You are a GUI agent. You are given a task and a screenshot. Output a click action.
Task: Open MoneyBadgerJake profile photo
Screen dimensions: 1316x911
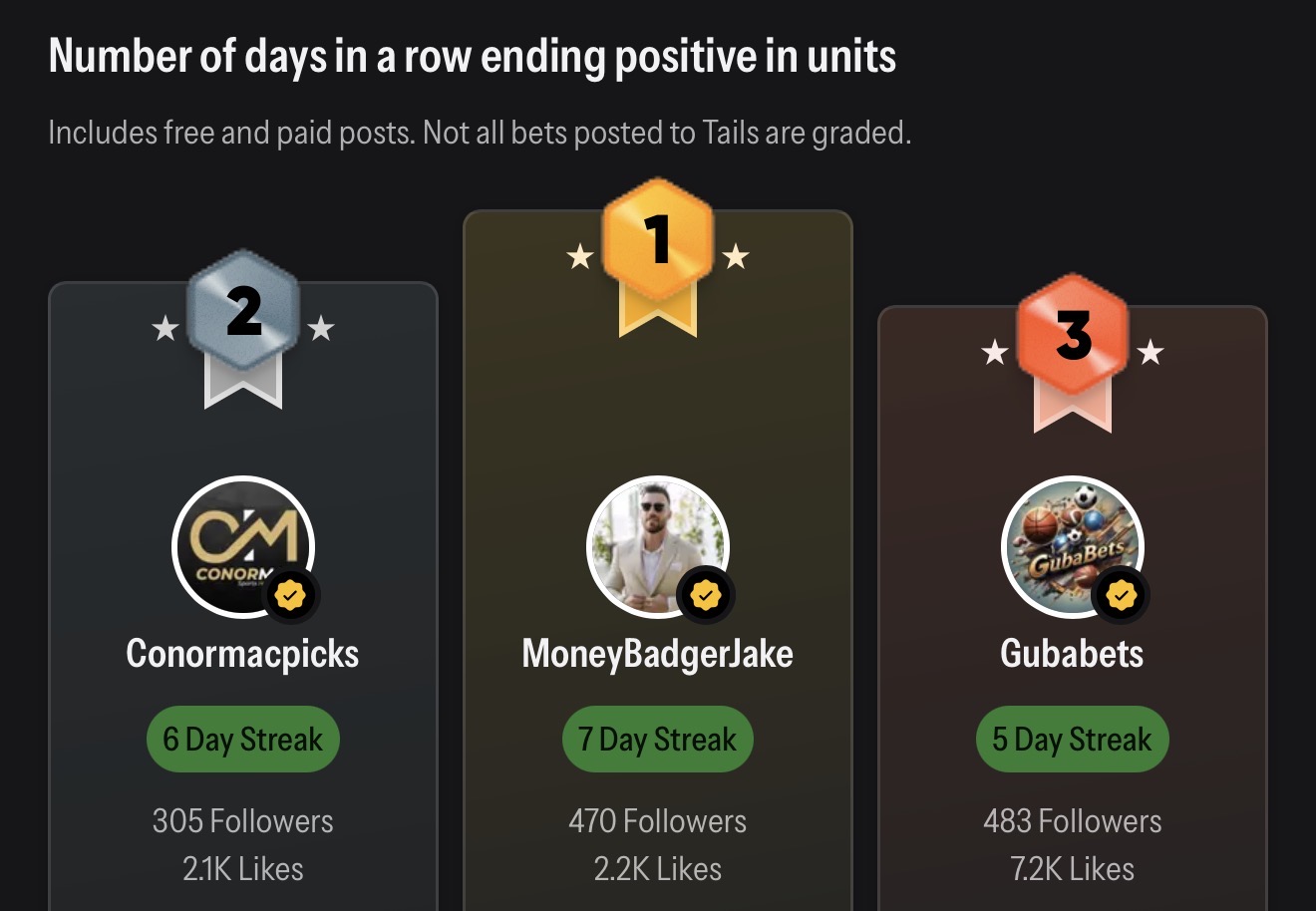658,548
